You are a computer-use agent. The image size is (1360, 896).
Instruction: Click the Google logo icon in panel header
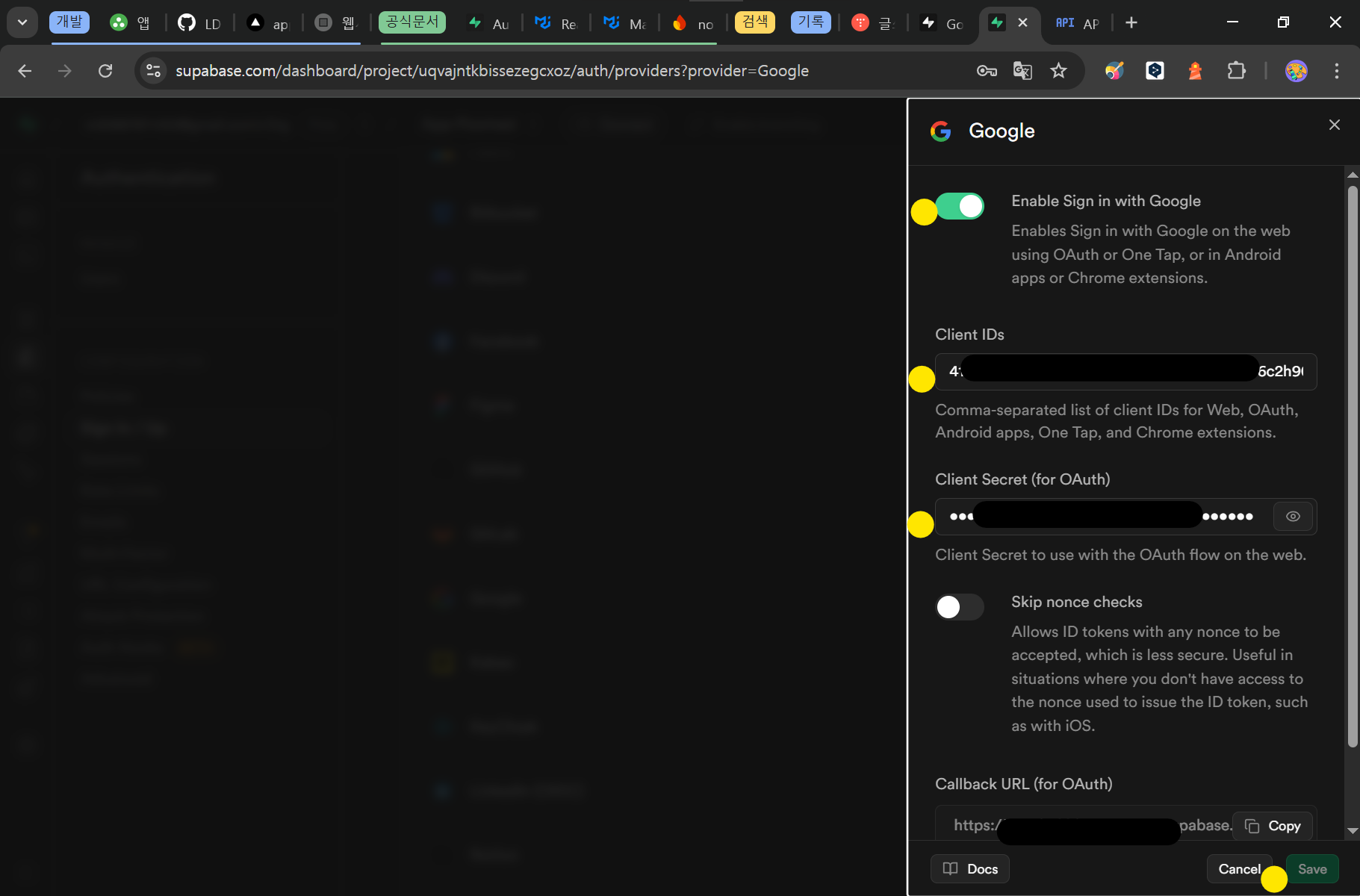click(x=941, y=131)
